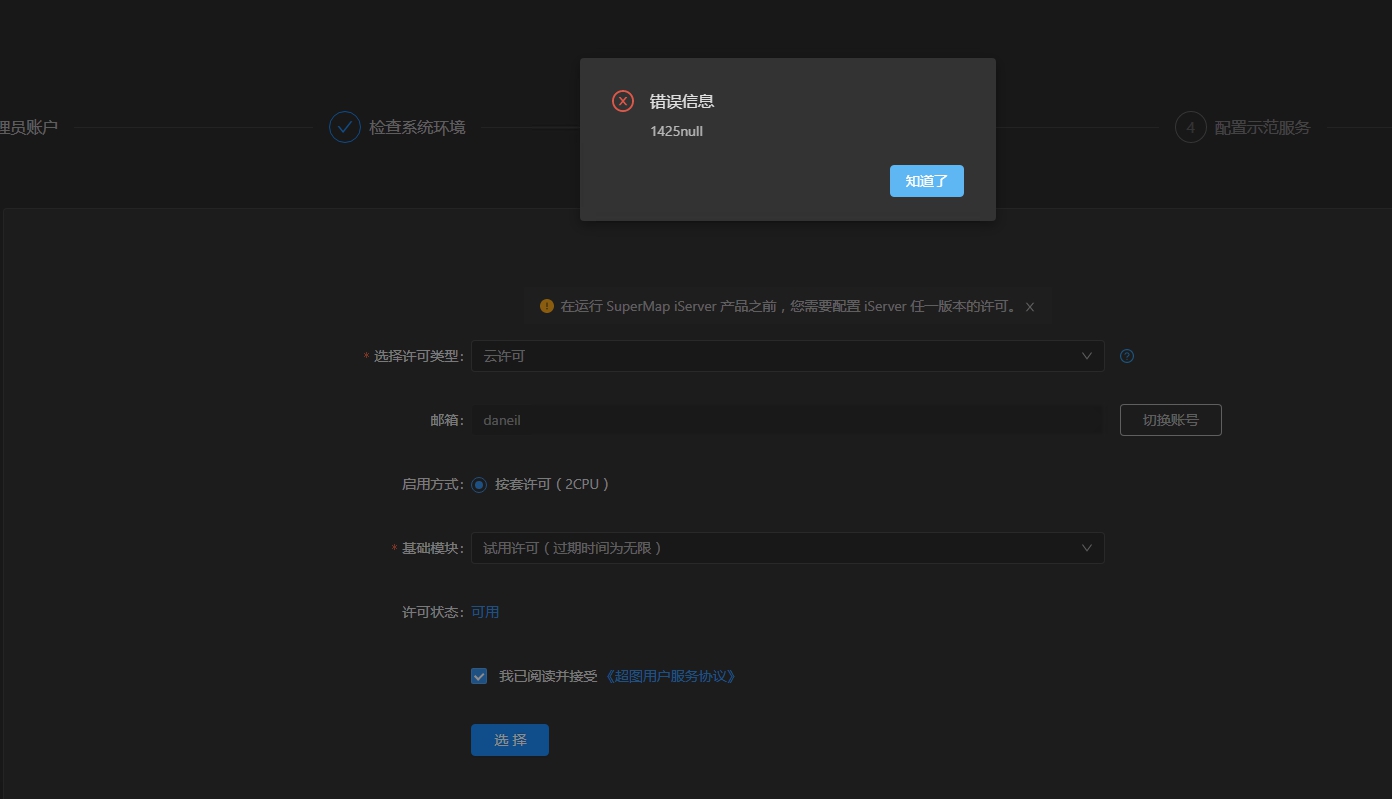Open the help question mark beside license type
The width and height of the screenshot is (1392, 799).
tap(1127, 356)
